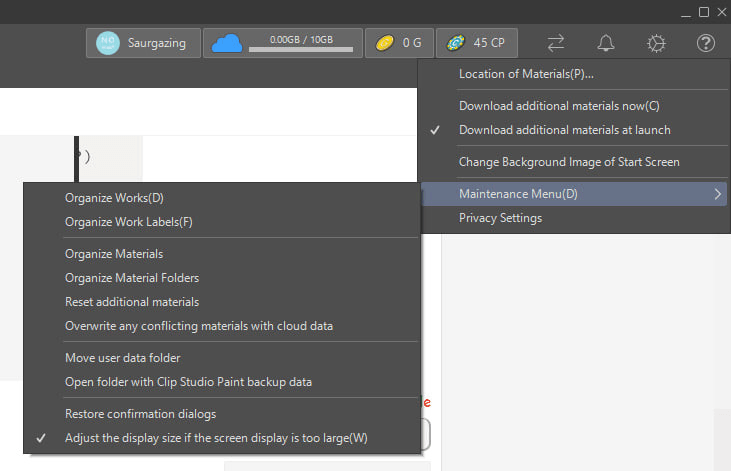
Task: Open the Saurgazing account button
Action: (x=144, y=43)
